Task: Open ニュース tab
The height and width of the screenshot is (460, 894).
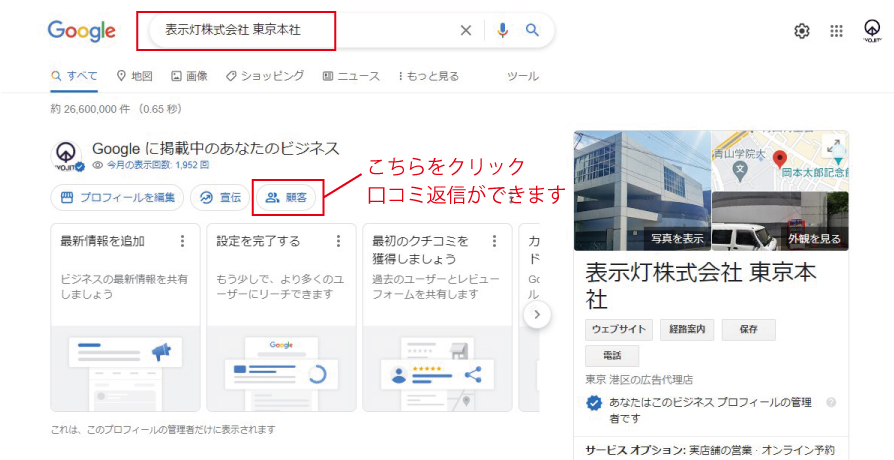Action: [x=351, y=76]
